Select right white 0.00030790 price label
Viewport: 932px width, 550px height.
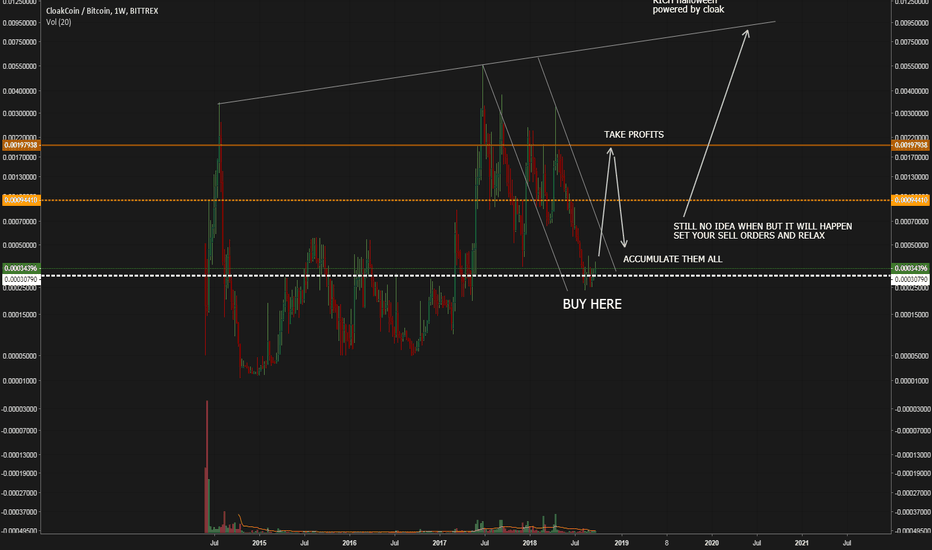click(911, 279)
